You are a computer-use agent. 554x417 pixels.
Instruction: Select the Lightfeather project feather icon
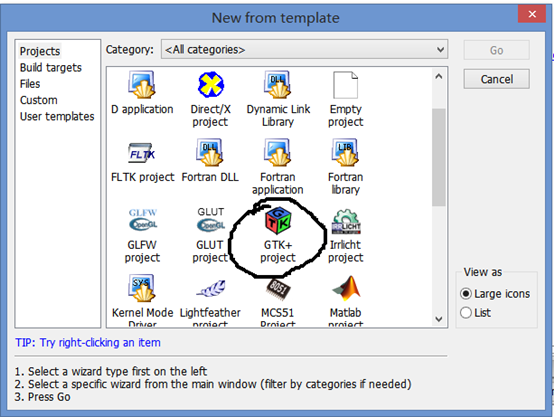pyautogui.click(x=211, y=289)
